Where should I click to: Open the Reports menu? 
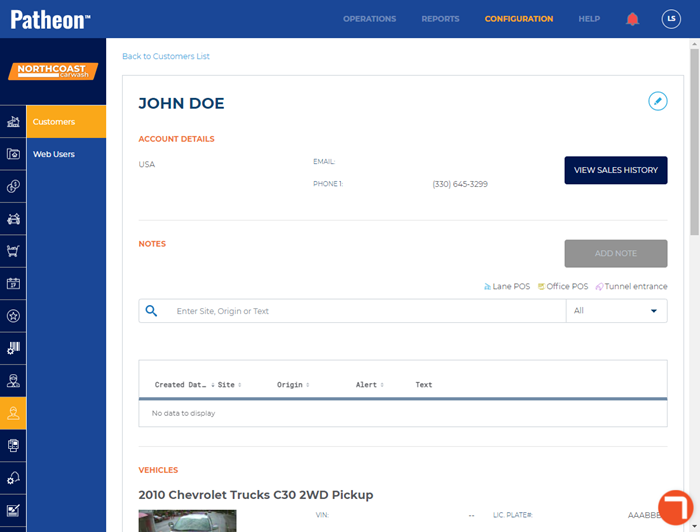coord(440,19)
